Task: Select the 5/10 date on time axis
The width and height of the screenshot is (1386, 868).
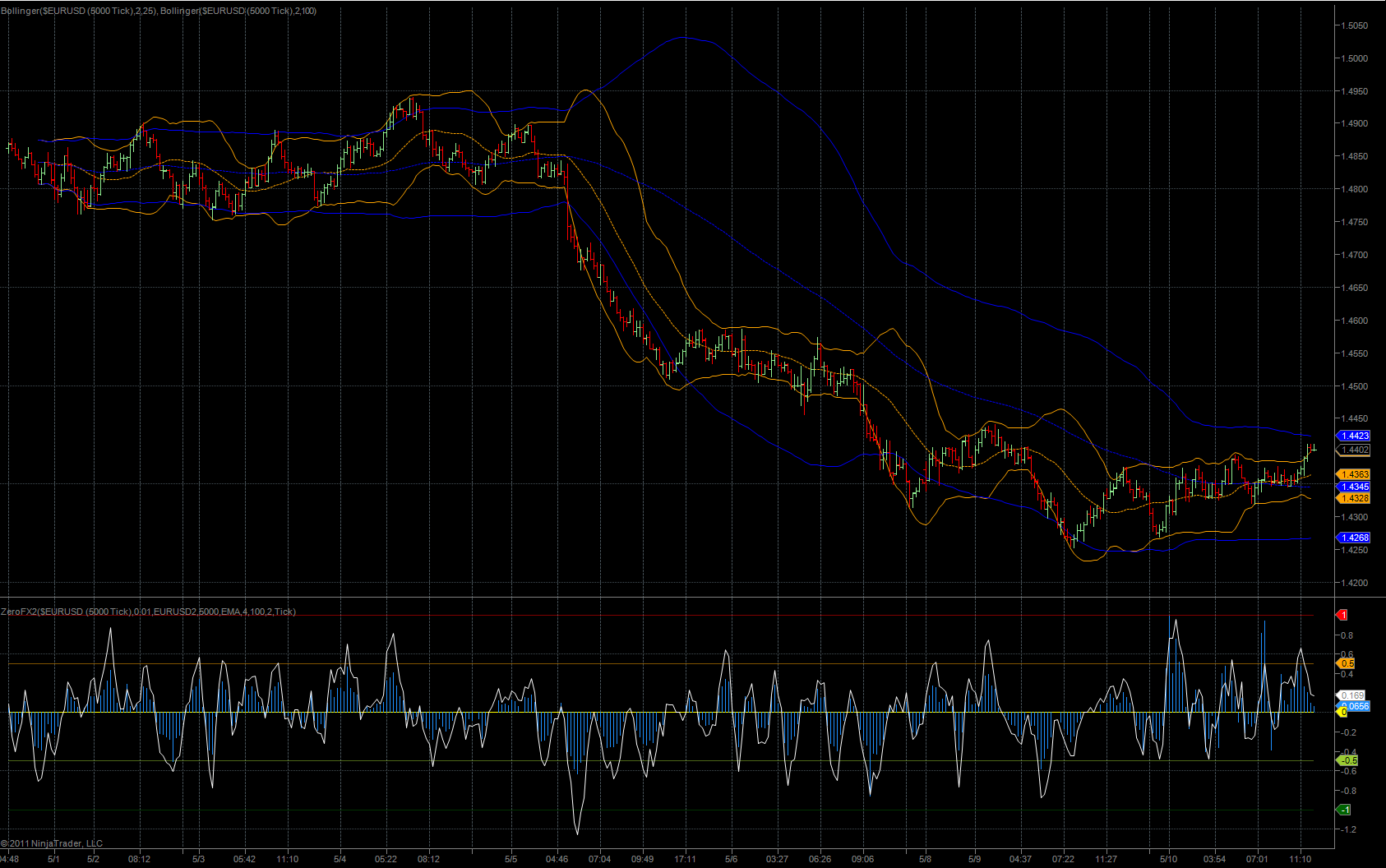Action: pyautogui.click(x=1168, y=859)
